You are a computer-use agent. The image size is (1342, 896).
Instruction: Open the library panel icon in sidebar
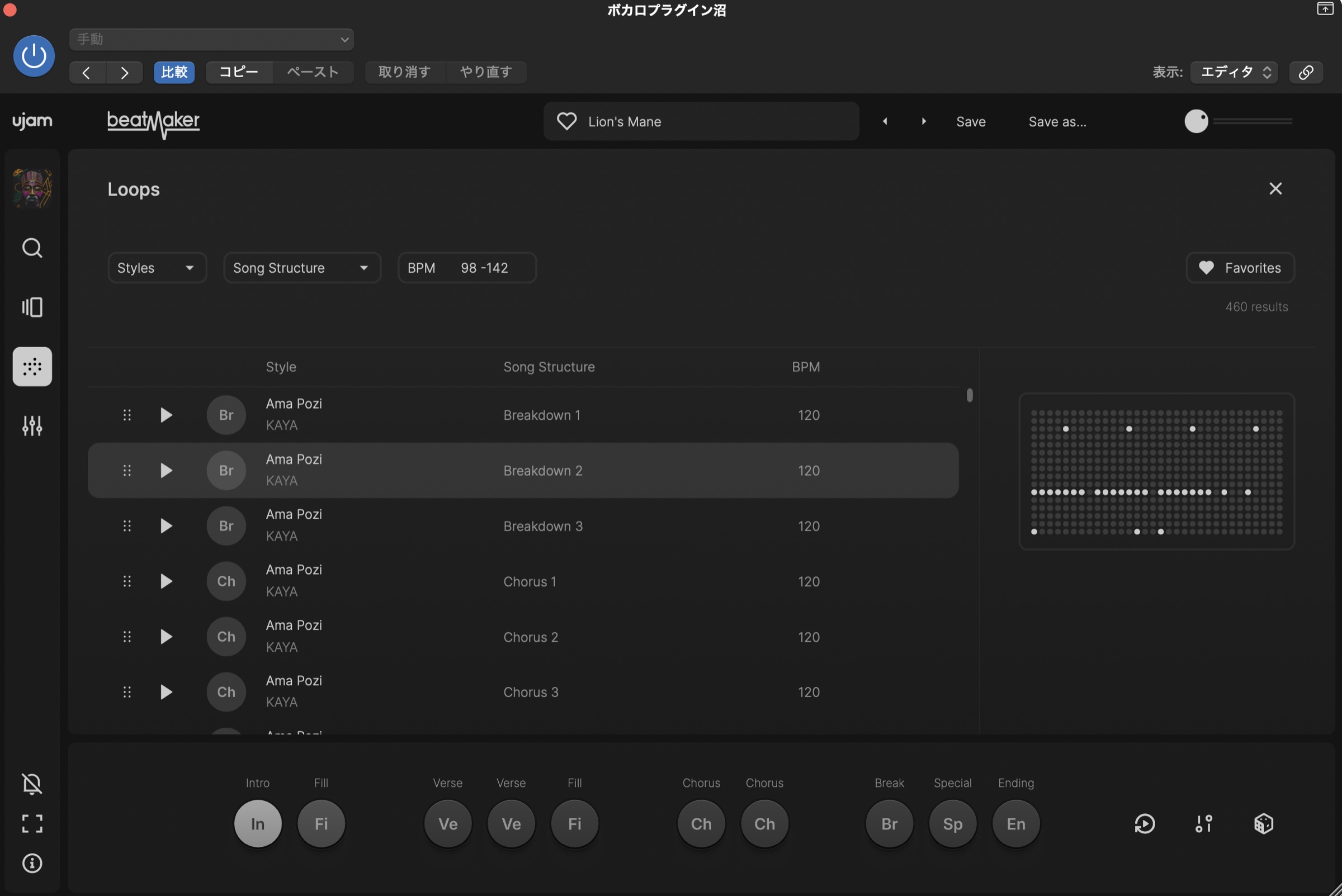click(32, 307)
